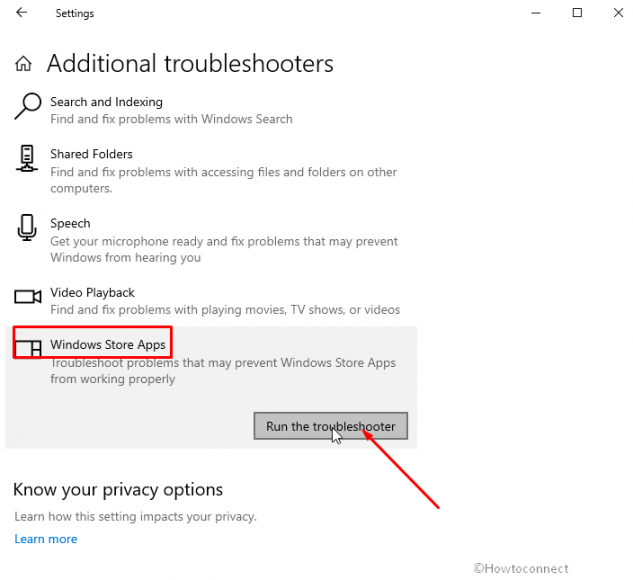Click the Video Playback camera icon

[27, 297]
